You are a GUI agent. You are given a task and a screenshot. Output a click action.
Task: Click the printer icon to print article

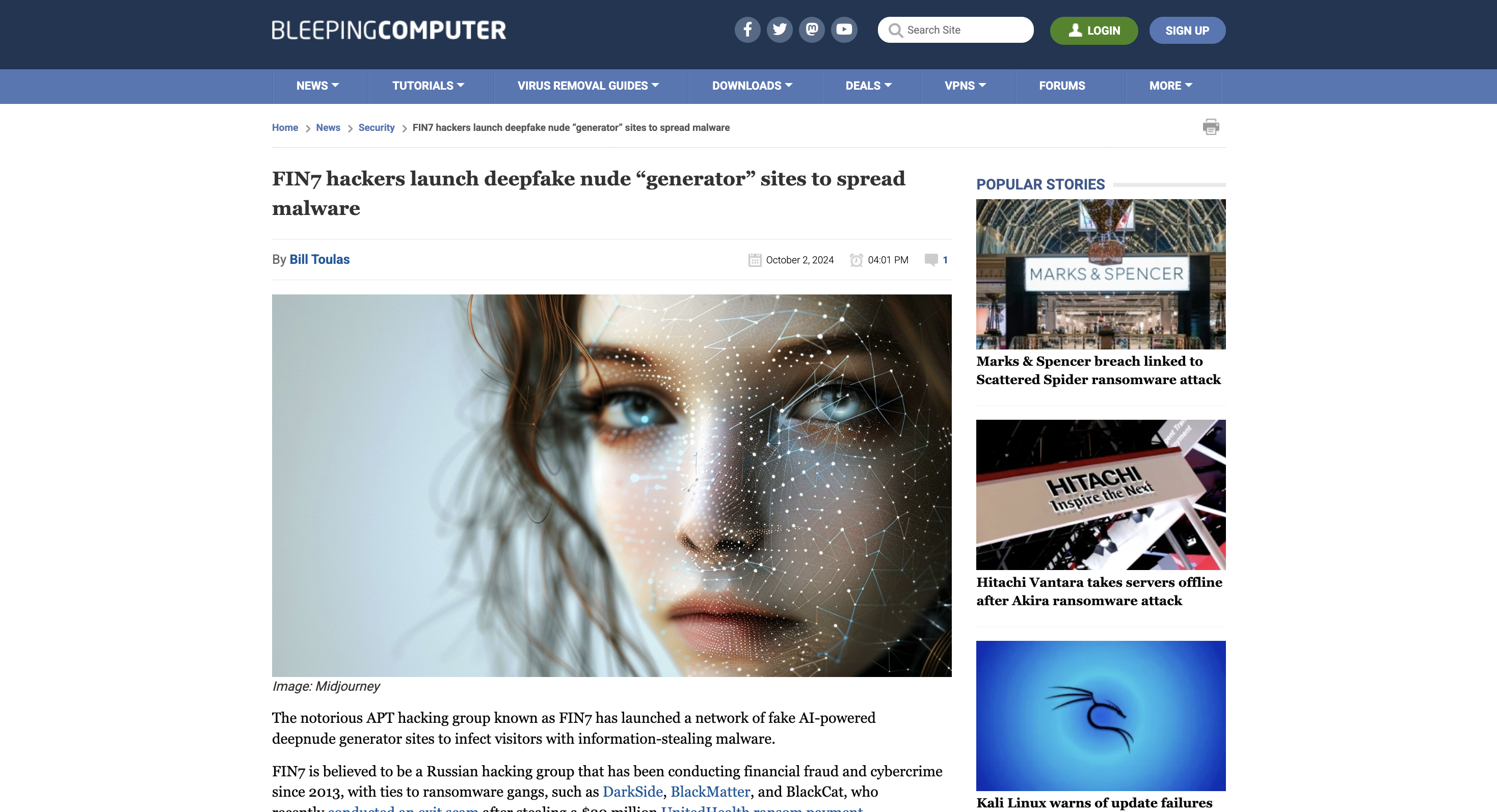(1211, 127)
